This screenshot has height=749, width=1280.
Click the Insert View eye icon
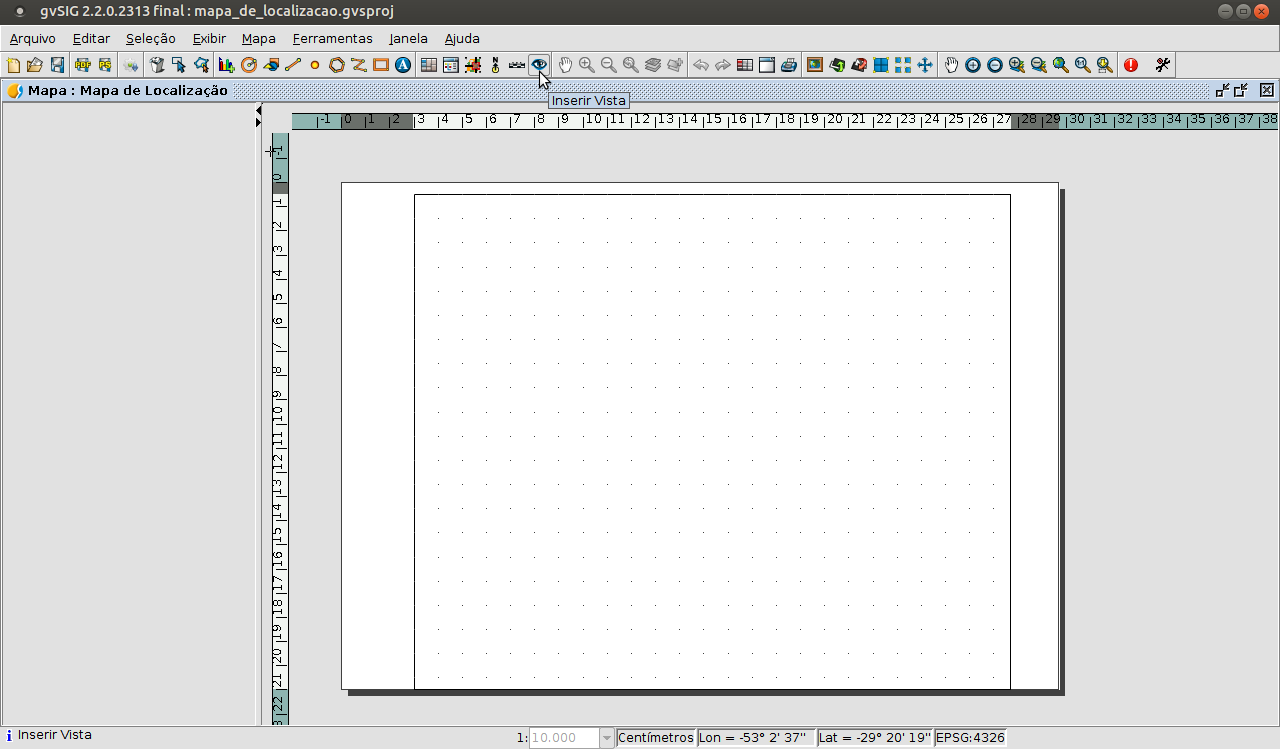tap(539, 65)
